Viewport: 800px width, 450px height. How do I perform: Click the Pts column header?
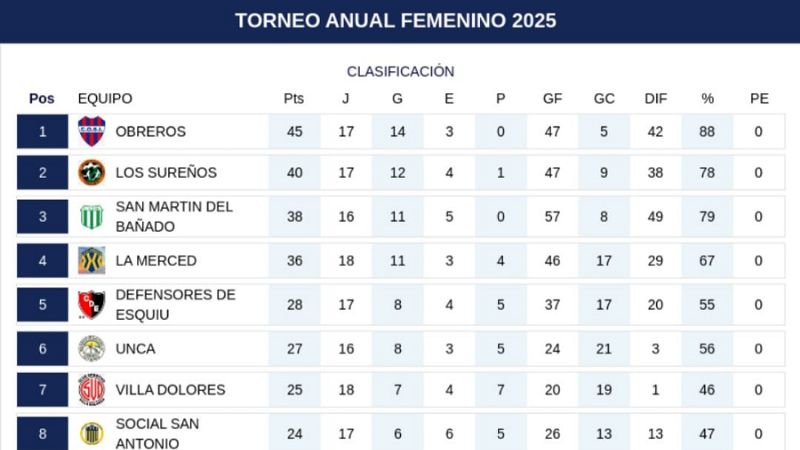[293, 99]
